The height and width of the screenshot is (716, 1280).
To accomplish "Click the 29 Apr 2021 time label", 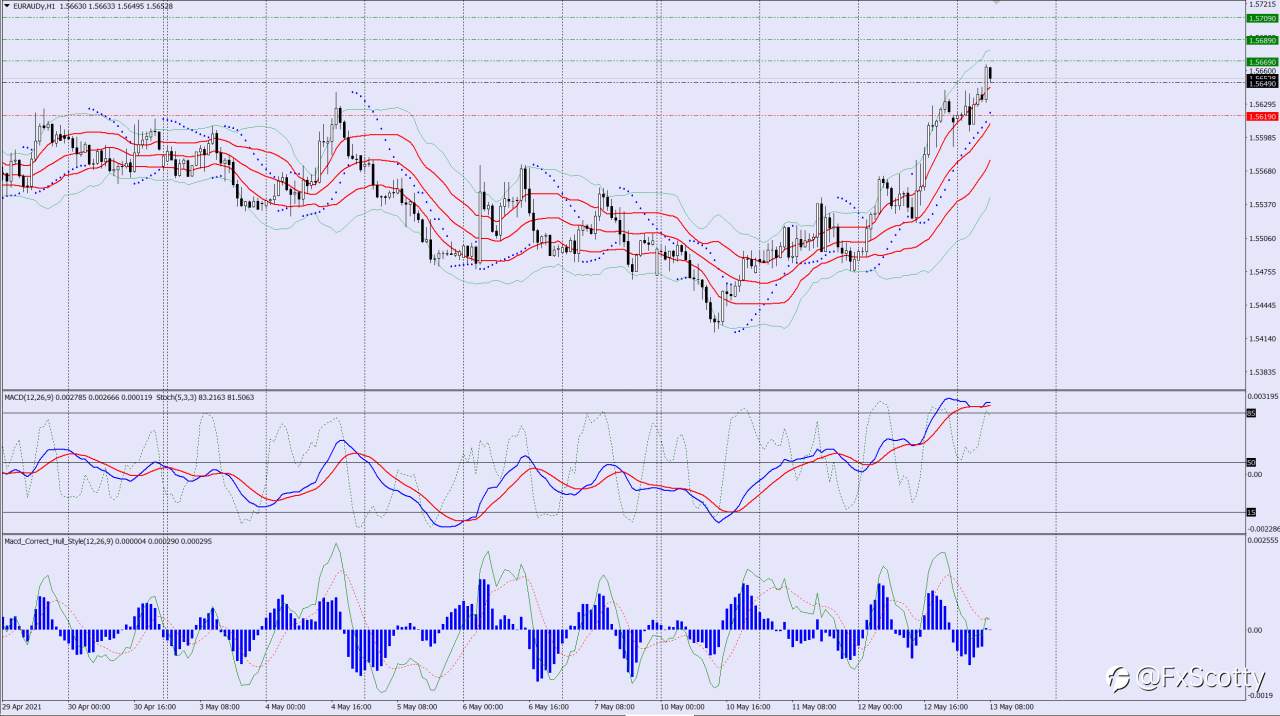I will (x=20, y=705).
